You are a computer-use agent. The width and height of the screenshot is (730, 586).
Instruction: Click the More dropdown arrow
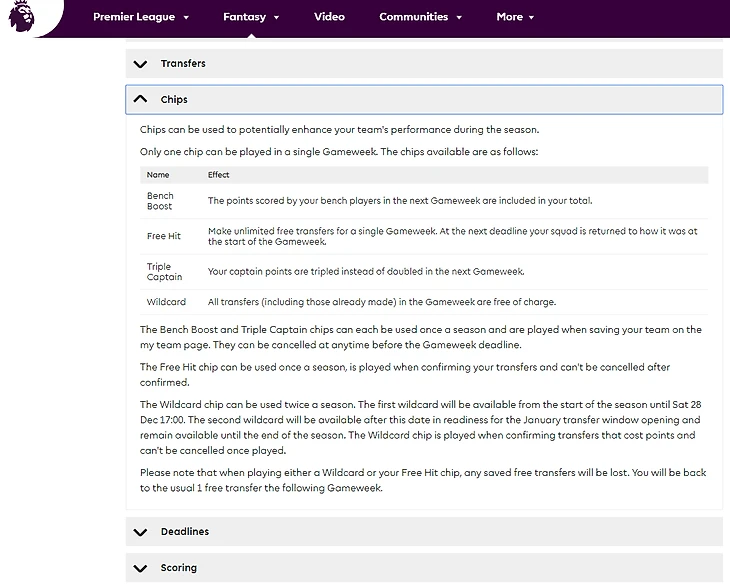click(x=532, y=18)
